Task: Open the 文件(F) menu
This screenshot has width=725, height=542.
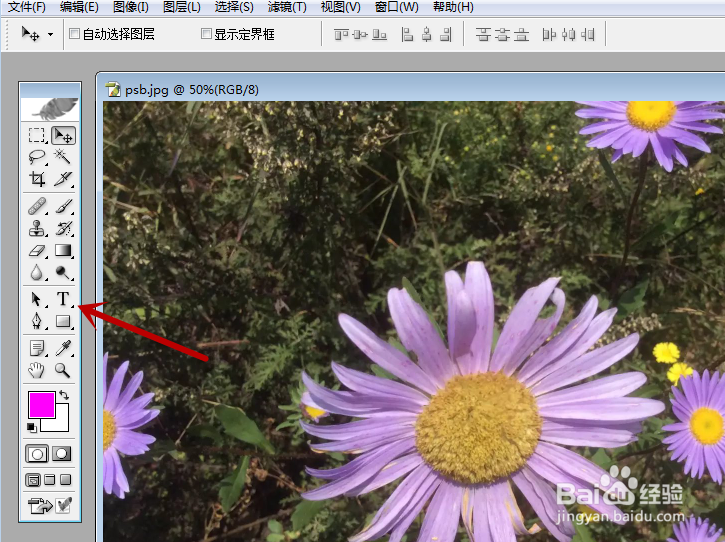Action: [27, 7]
